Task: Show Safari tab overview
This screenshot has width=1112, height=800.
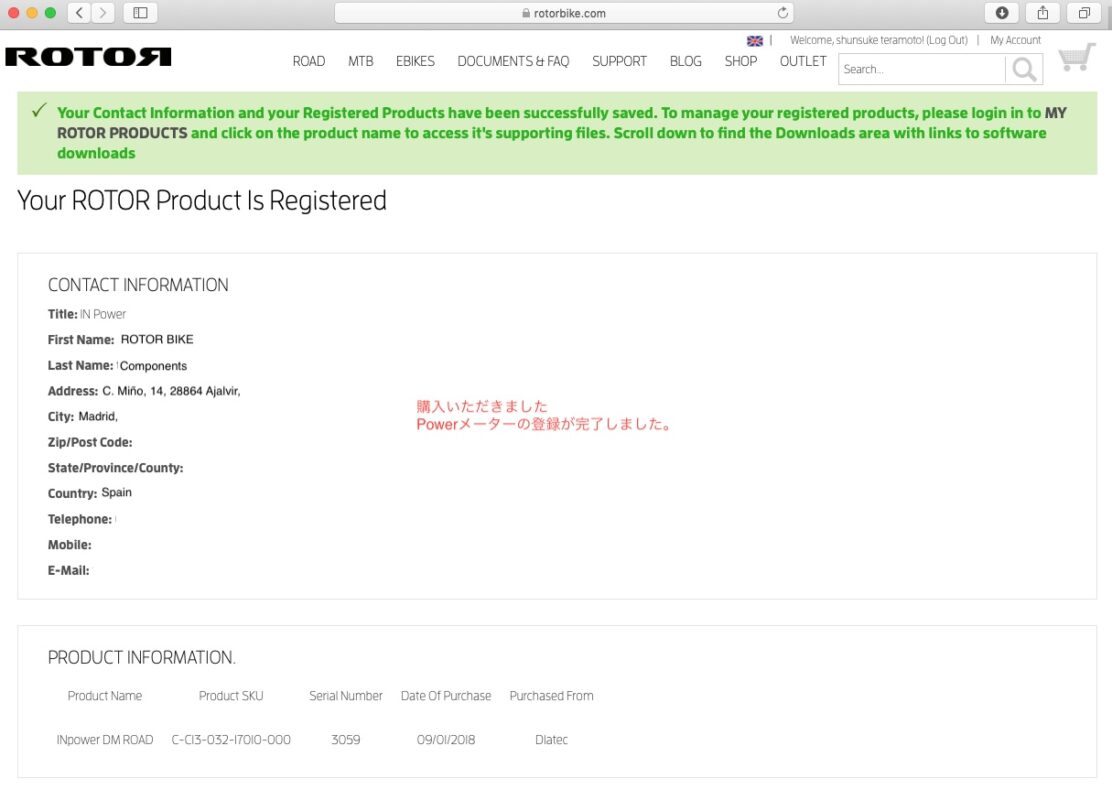Action: click(1084, 13)
